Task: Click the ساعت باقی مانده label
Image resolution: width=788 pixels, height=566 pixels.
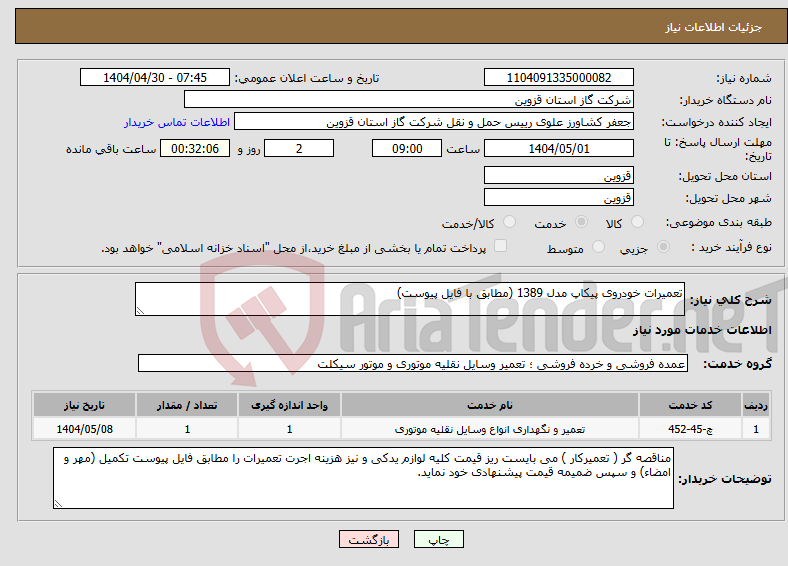Action: click(111, 149)
